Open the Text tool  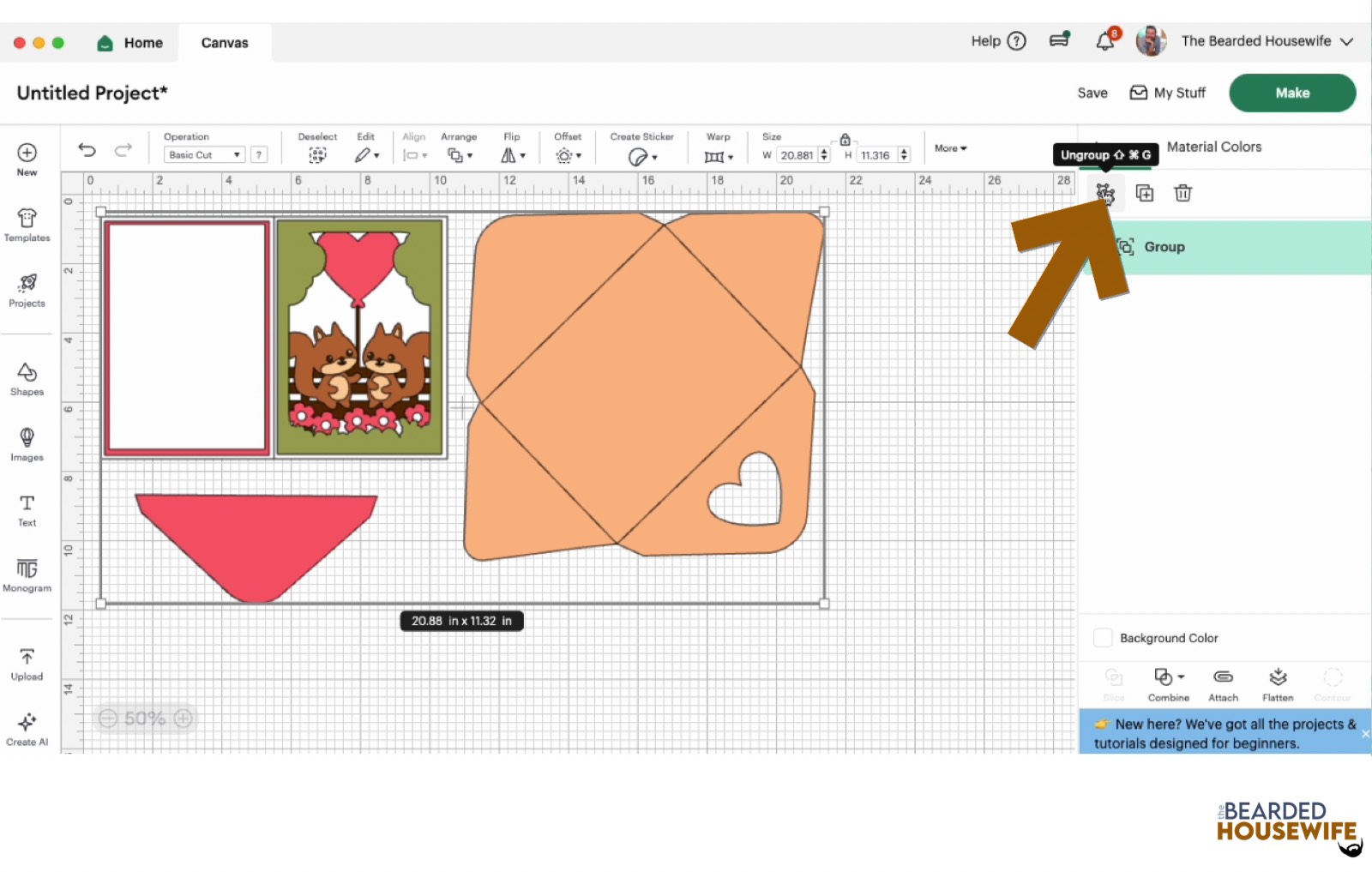(x=27, y=508)
